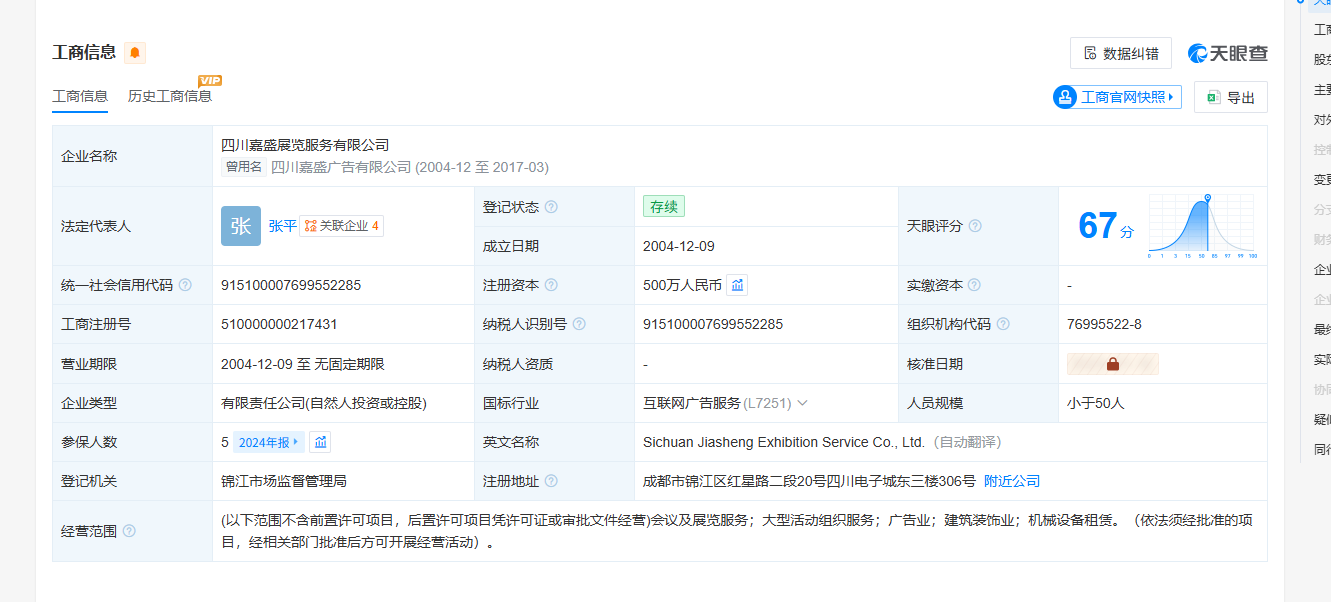Switch to 历史工商信息 tab
Screen dimensions: 1331x602
(170, 96)
